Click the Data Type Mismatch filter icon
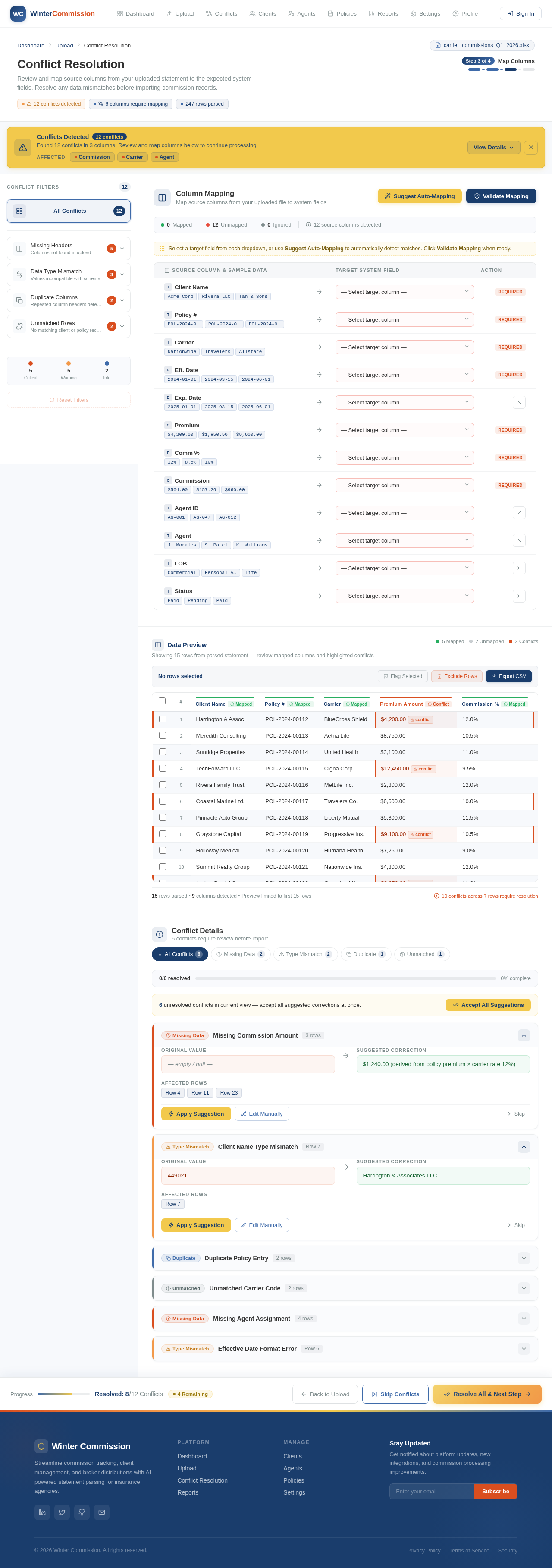Screen dimensions: 552x1568 (19, 274)
